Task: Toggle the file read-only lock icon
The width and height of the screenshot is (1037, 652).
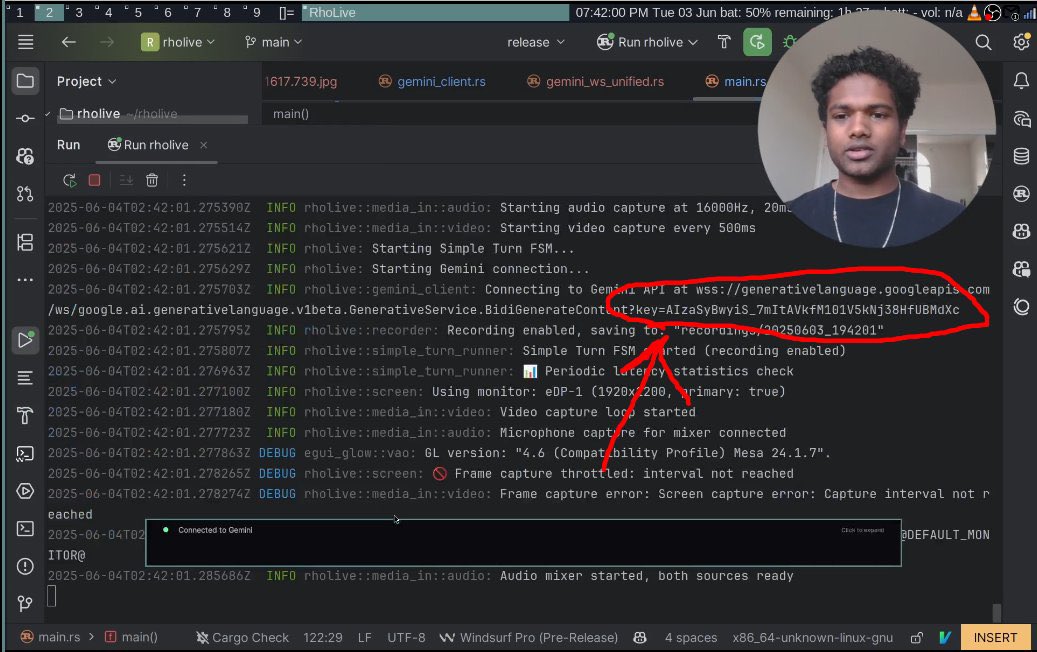Action: (917, 637)
